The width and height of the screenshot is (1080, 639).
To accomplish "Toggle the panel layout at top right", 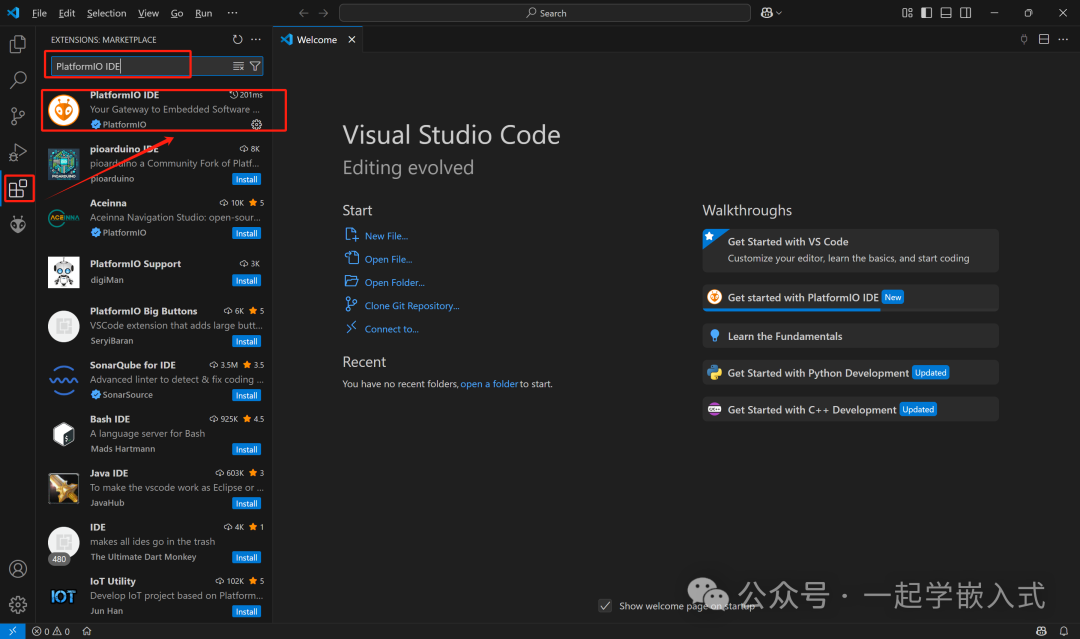I will click(945, 12).
